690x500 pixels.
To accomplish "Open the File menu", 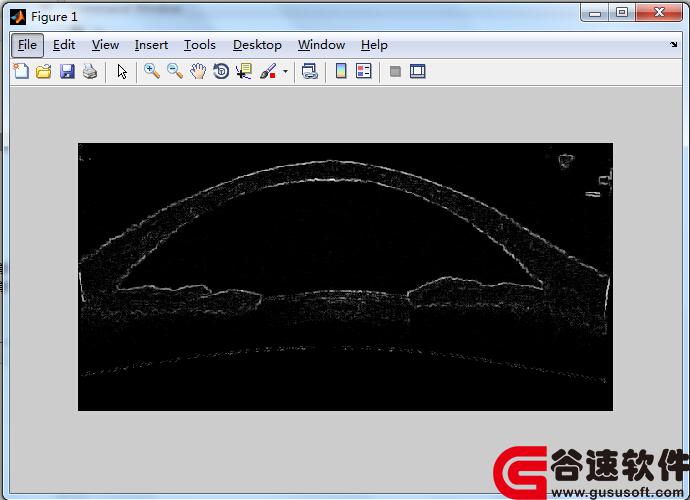I will click(x=27, y=45).
